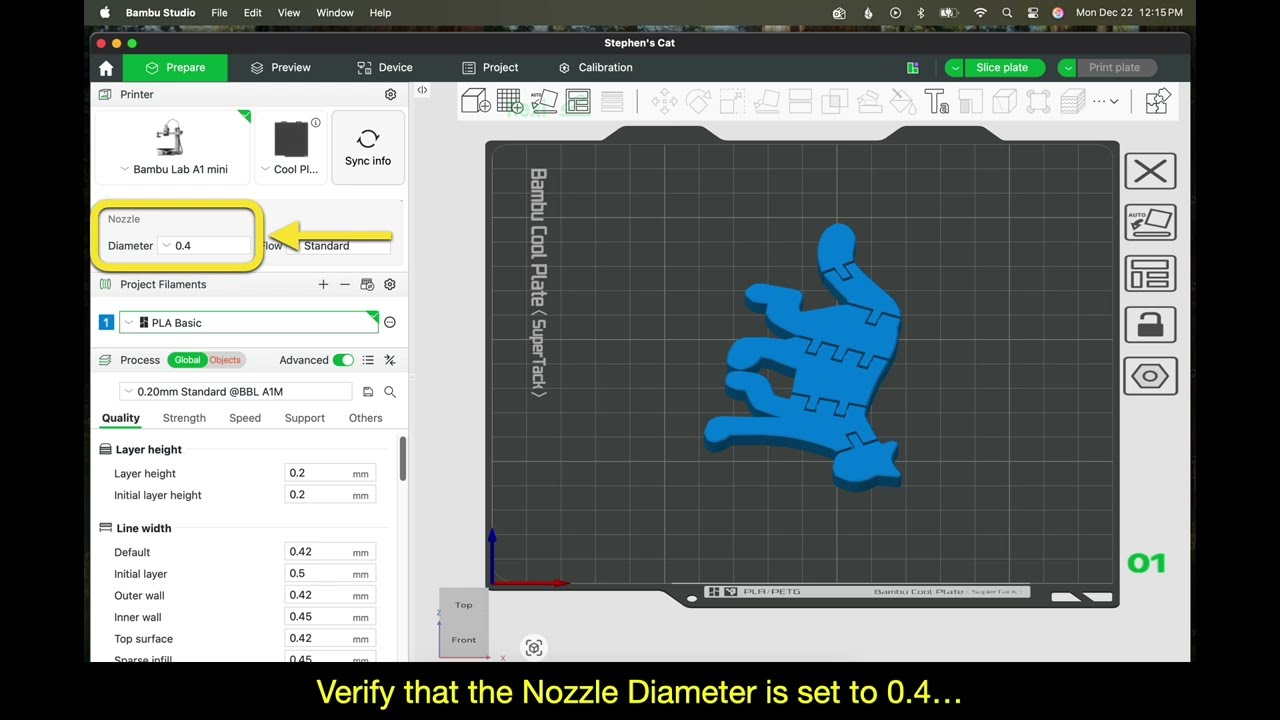This screenshot has width=1280, height=720.
Task: Search the process settings
Action: pos(390,392)
